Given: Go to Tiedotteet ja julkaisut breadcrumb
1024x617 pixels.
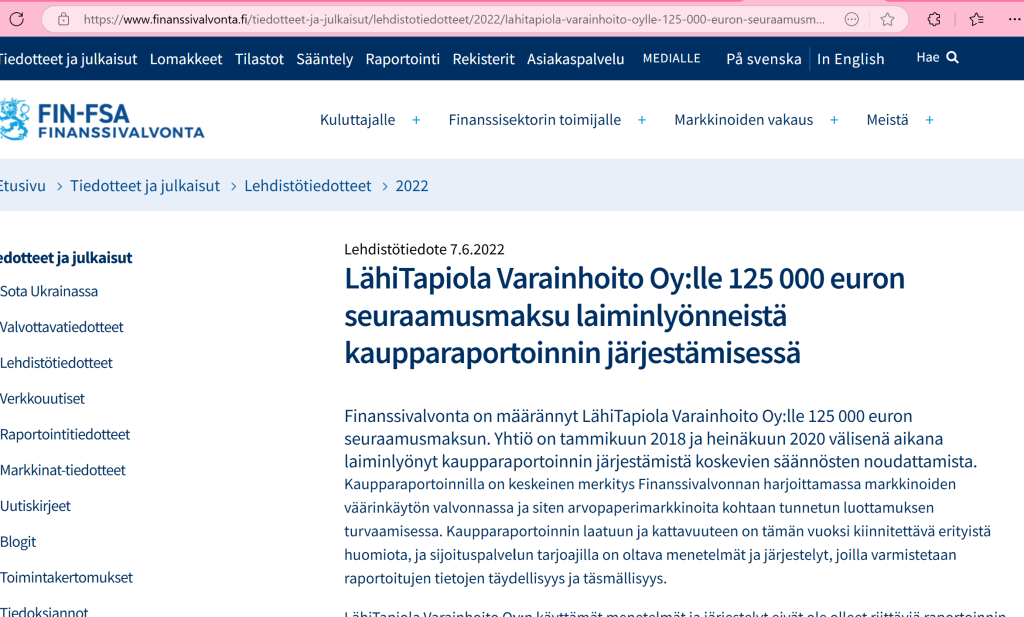Looking at the screenshot, I should [145, 186].
